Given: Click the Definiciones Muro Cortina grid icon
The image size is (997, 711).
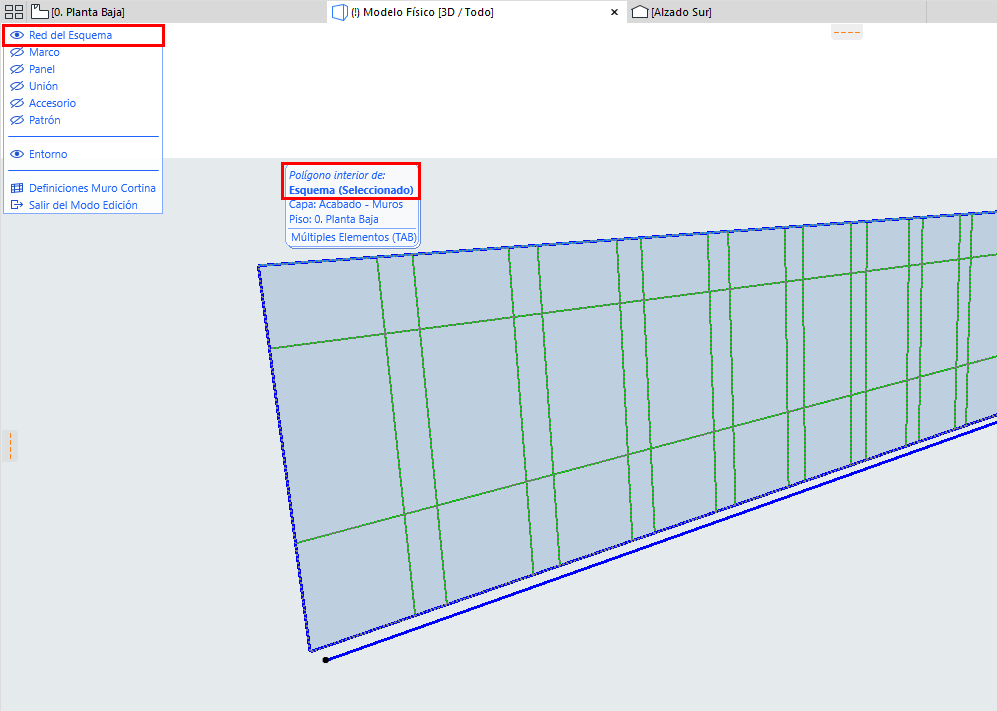Looking at the screenshot, I should (17, 188).
